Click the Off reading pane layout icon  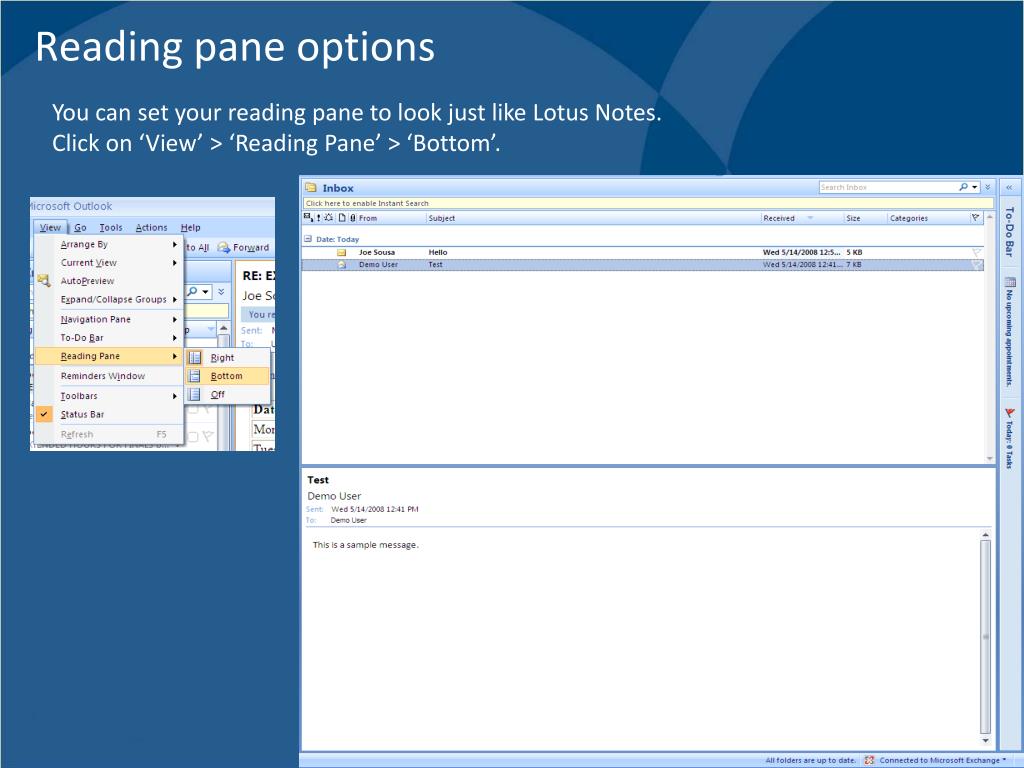(194, 394)
